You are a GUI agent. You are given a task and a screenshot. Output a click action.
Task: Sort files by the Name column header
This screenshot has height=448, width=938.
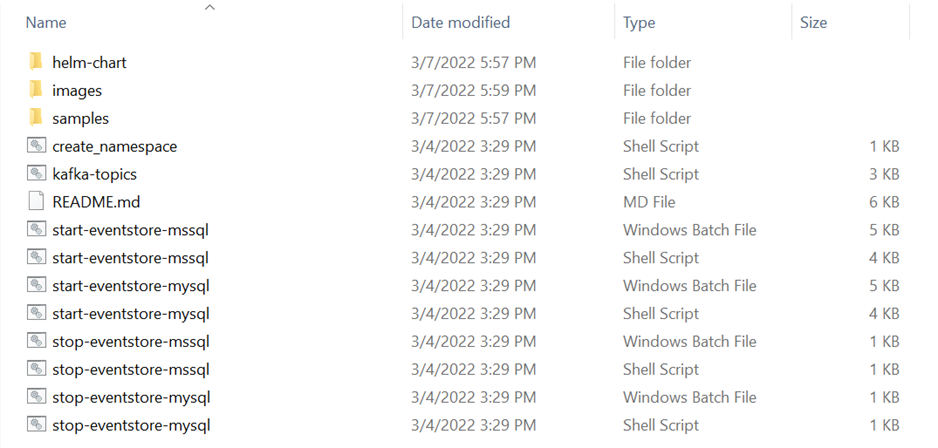[x=46, y=22]
